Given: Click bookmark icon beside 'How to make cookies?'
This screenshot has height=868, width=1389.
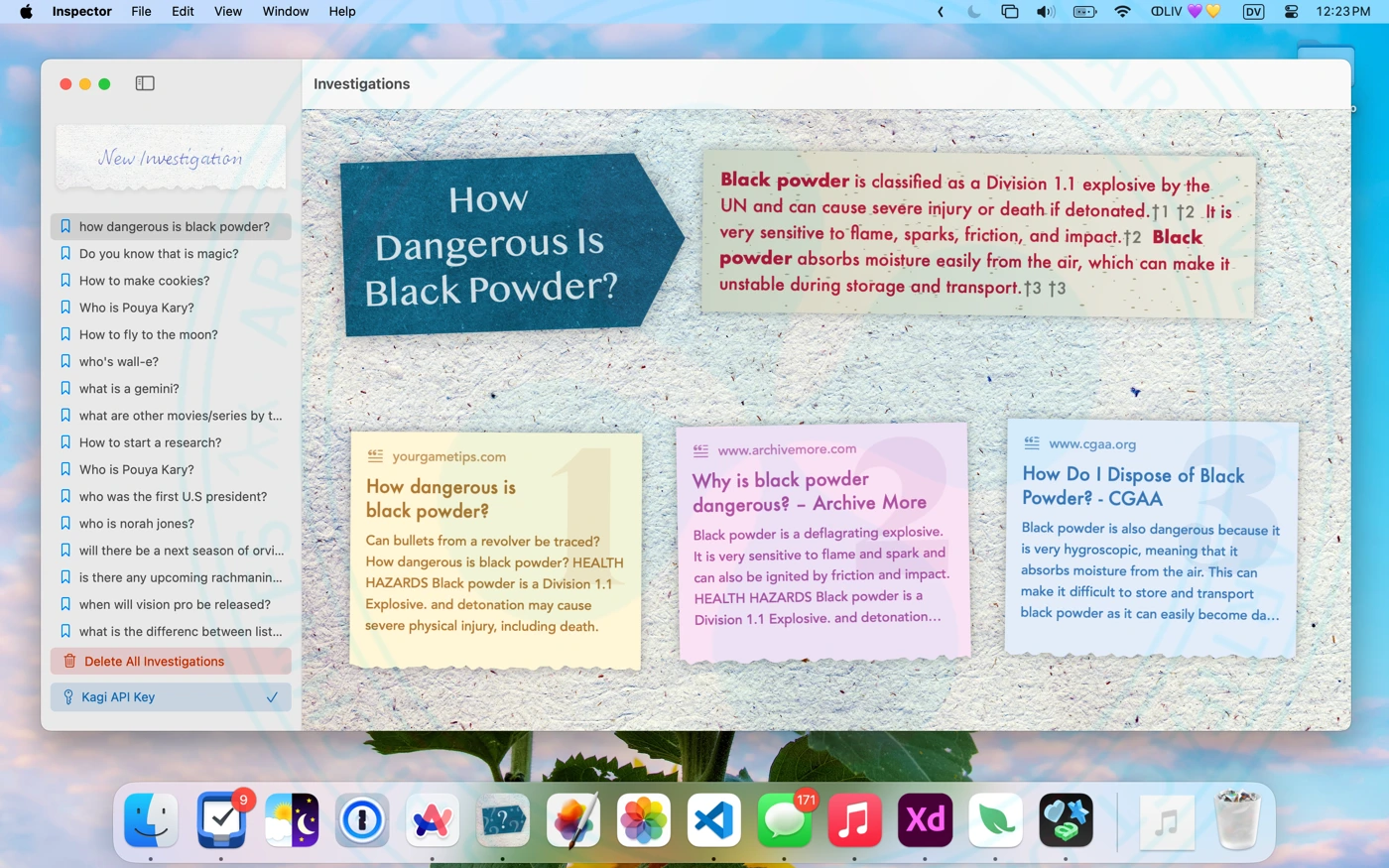Looking at the screenshot, I should (65, 281).
